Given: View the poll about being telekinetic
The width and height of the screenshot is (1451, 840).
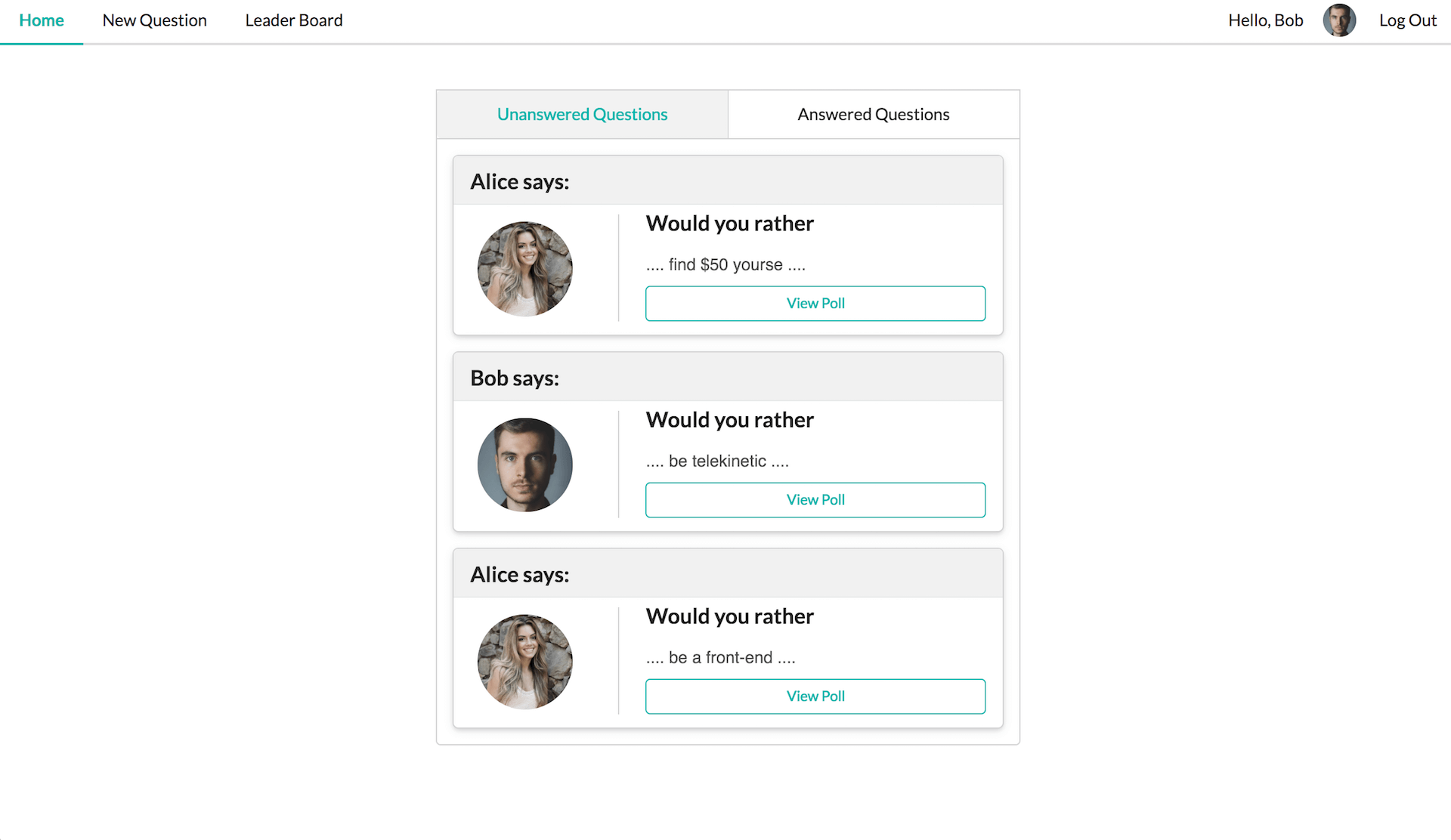Looking at the screenshot, I should [x=815, y=499].
